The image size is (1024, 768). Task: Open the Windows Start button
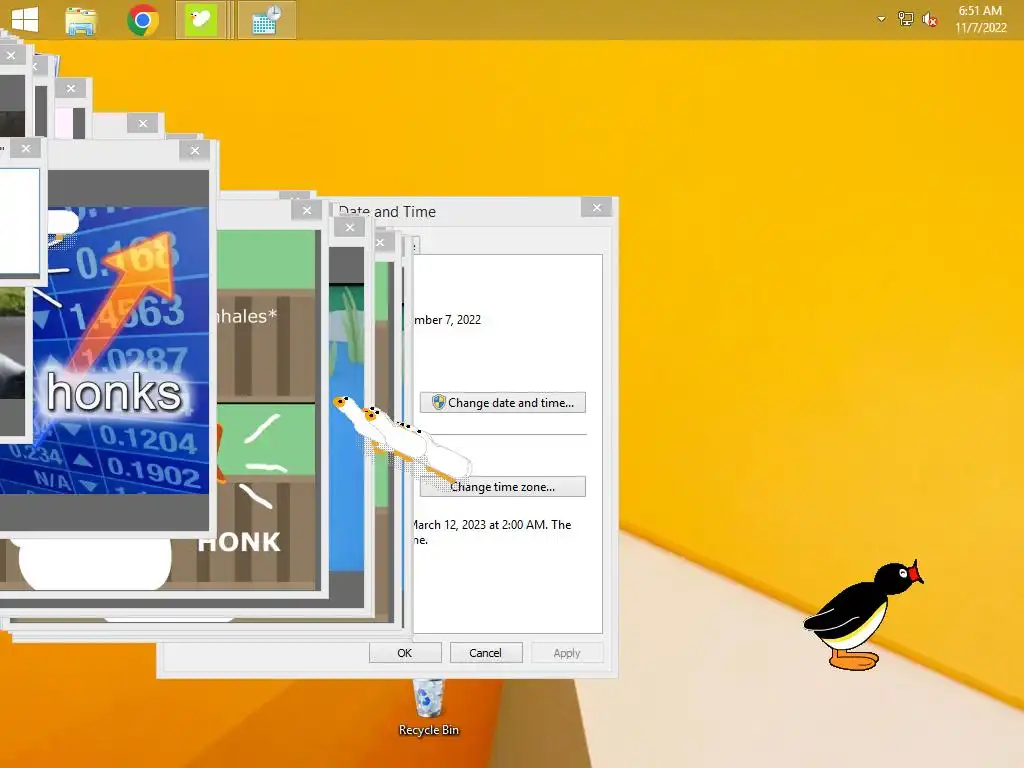click(25, 20)
